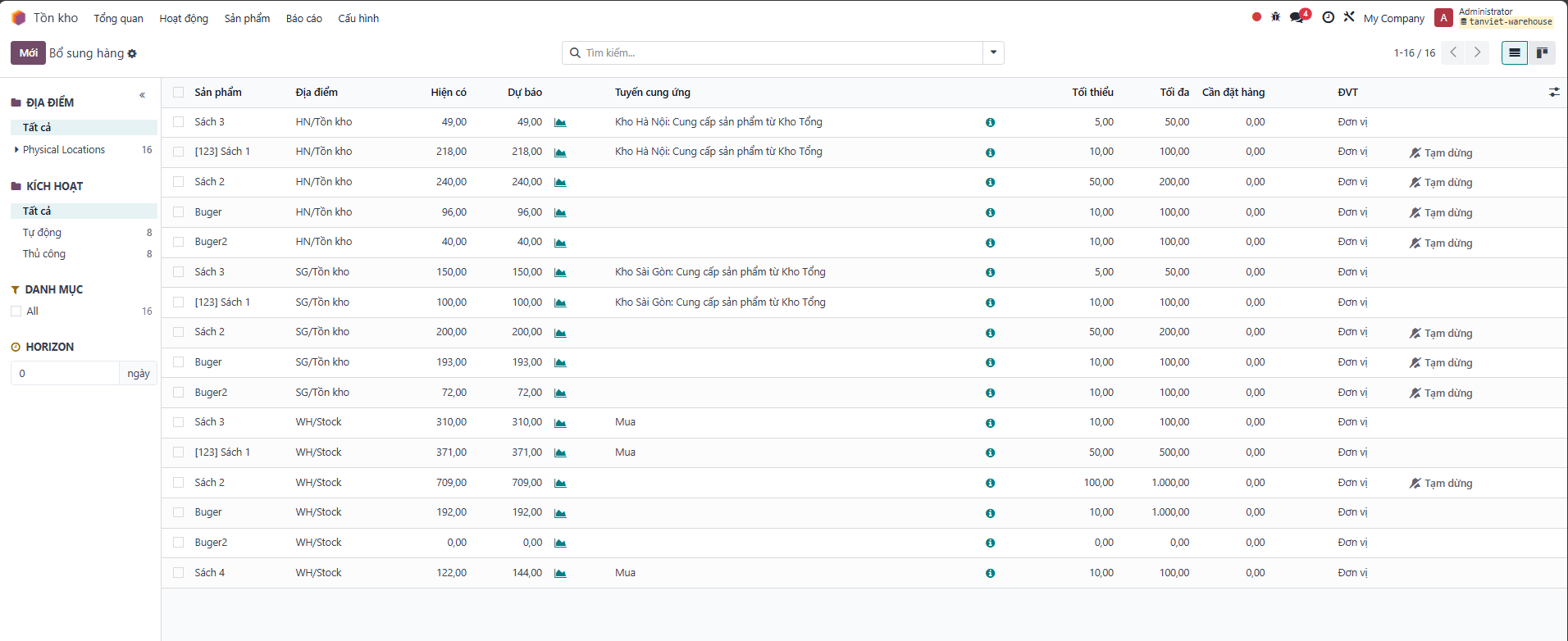
Task: Open the activities clock icon
Action: [x=1329, y=17]
